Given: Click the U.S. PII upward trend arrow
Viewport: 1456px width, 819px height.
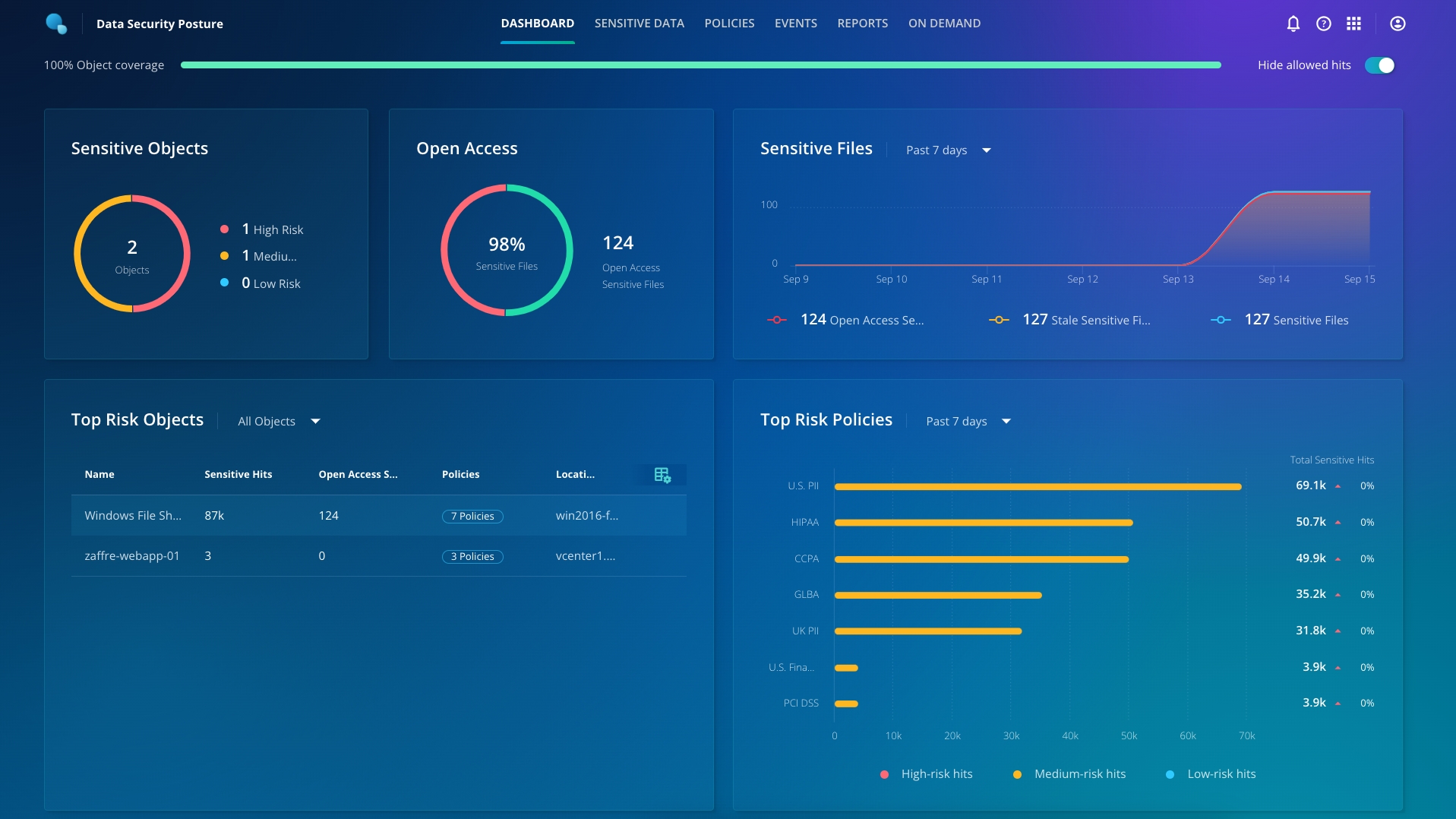Looking at the screenshot, I should [x=1338, y=486].
